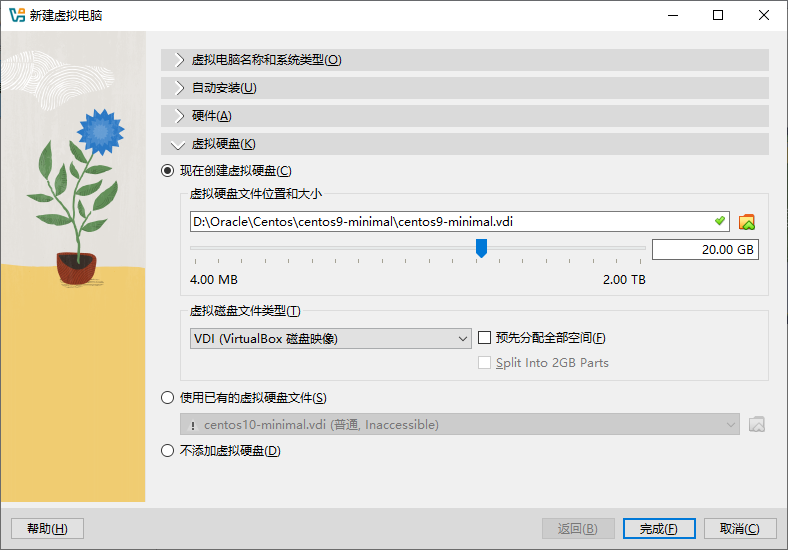Click the Finish button

pos(659,528)
